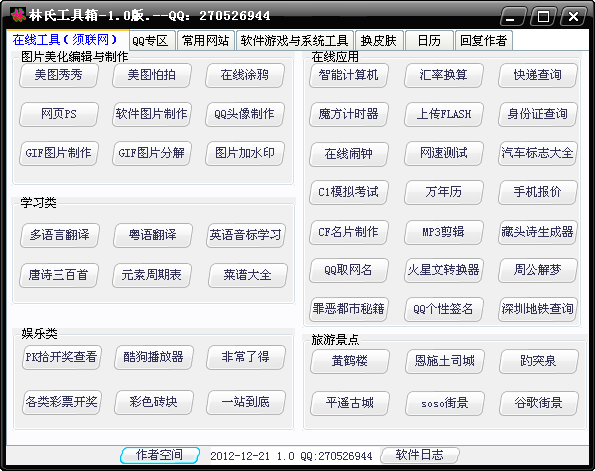This screenshot has height=471, width=595.
Task: Click PK拾开奖查看 button
Action: pyautogui.click(x=61, y=357)
